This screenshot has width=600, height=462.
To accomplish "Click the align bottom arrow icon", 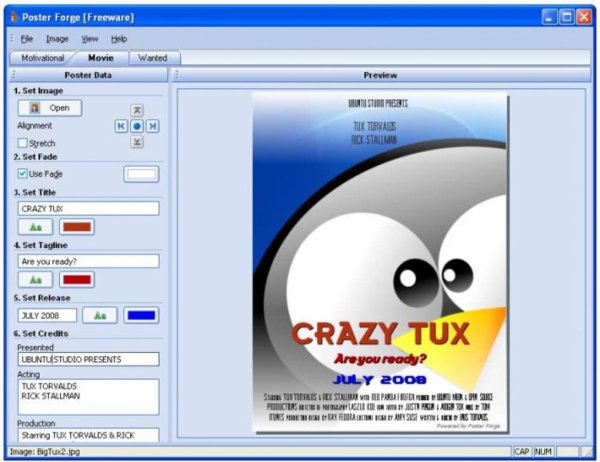I will [x=137, y=142].
